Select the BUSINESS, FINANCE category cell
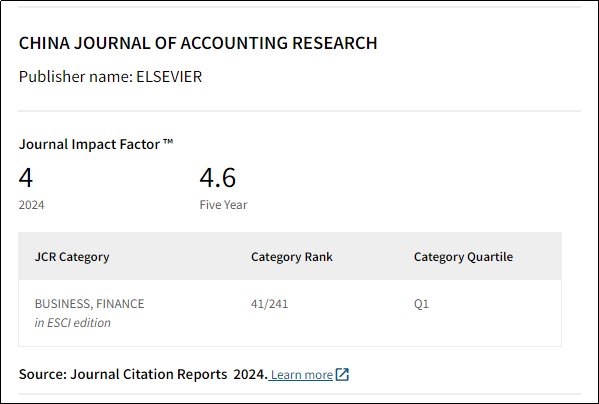599x404 pixels. click(x=90, y=304)
